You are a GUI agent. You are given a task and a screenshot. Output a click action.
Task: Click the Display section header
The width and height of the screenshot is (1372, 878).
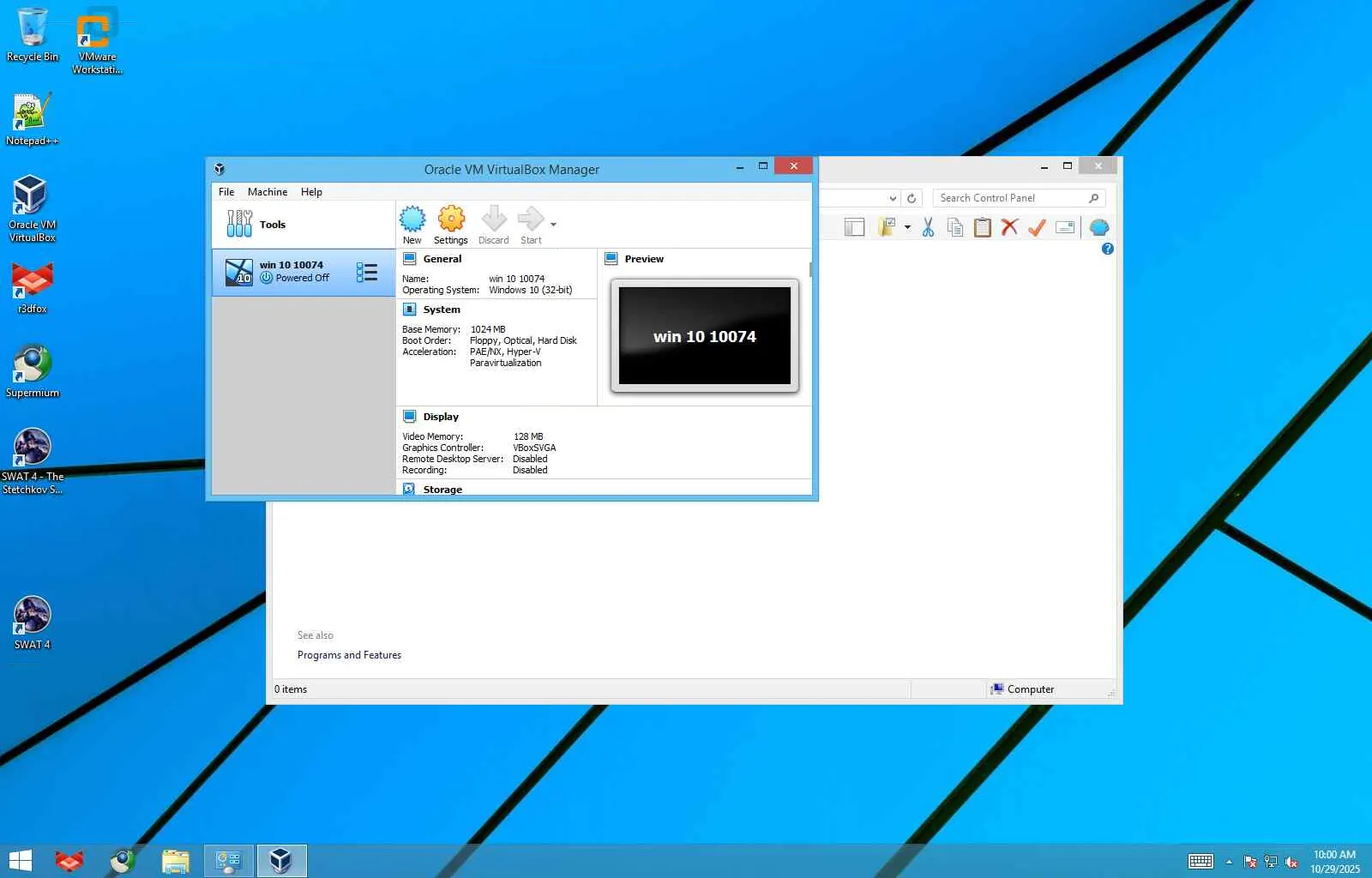pos(441,417)
